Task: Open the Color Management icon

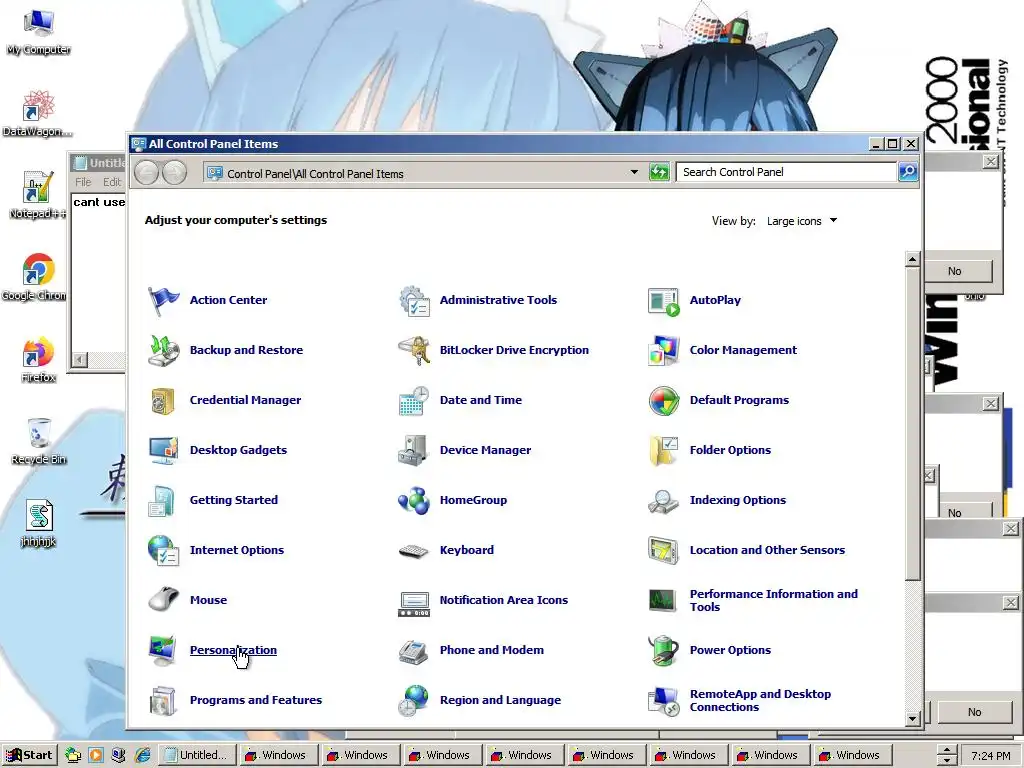Action: [x=664, y=351]
